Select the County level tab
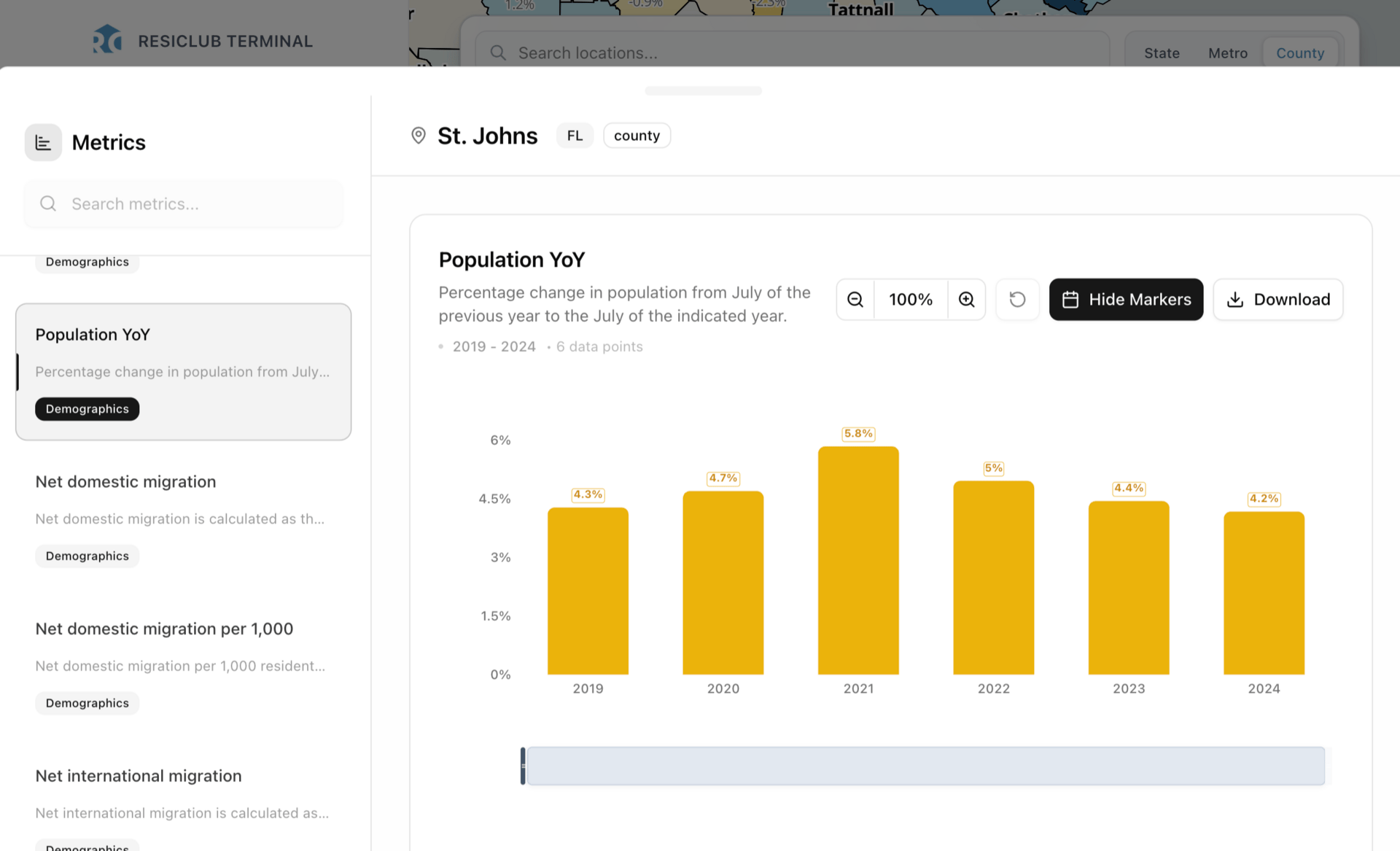Image resolution: width=1400 pixels, height=851 pixels. 1299,53
